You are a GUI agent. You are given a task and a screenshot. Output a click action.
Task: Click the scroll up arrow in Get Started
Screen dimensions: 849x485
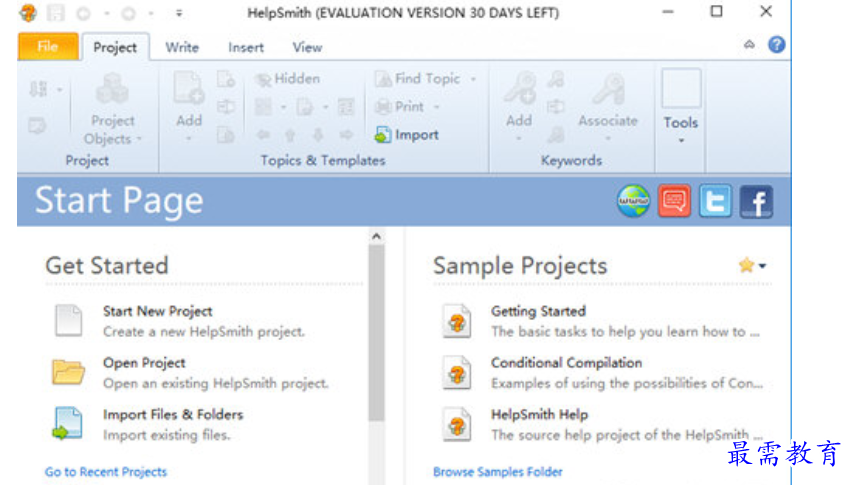pyautogui.click(x=376, y=237)
